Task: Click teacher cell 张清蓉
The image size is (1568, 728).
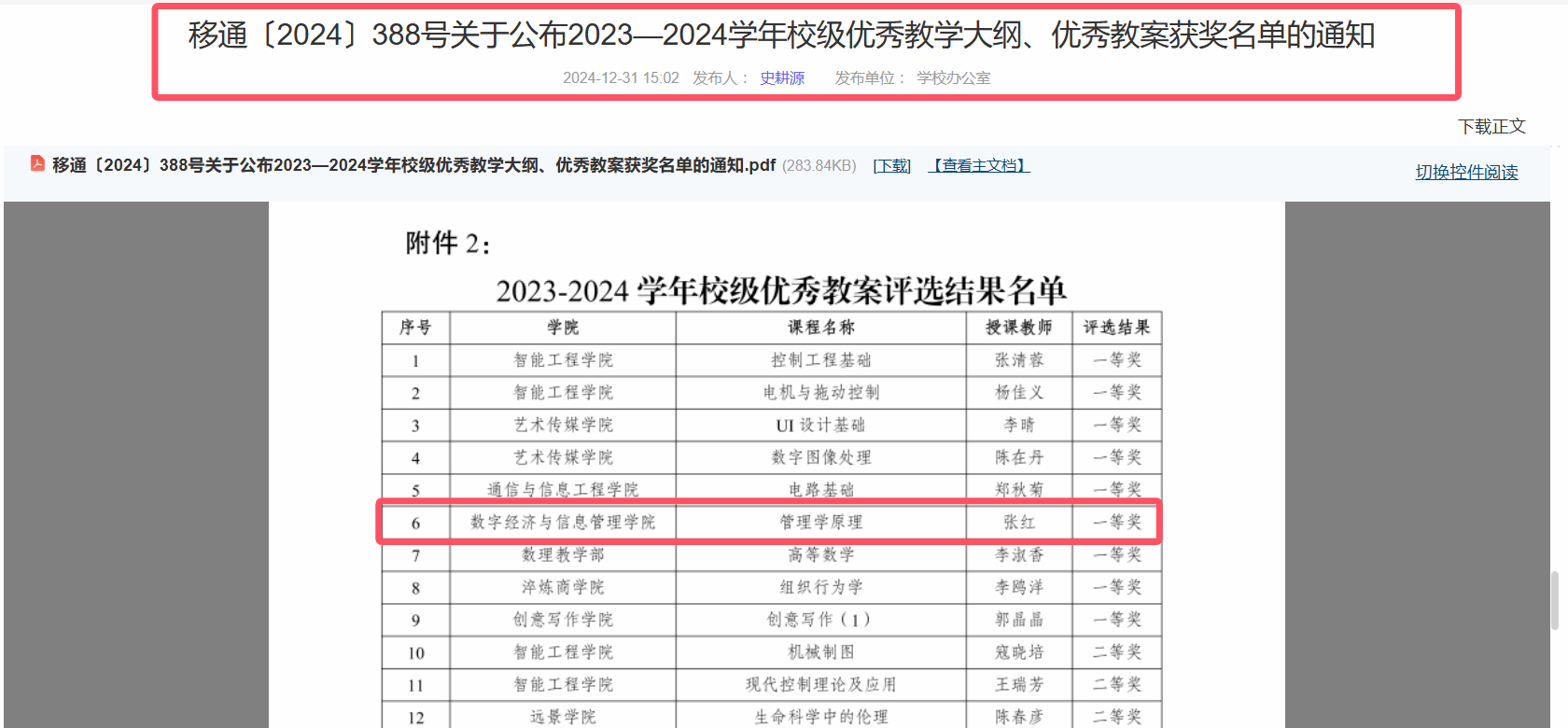Action: [1019, 360]
